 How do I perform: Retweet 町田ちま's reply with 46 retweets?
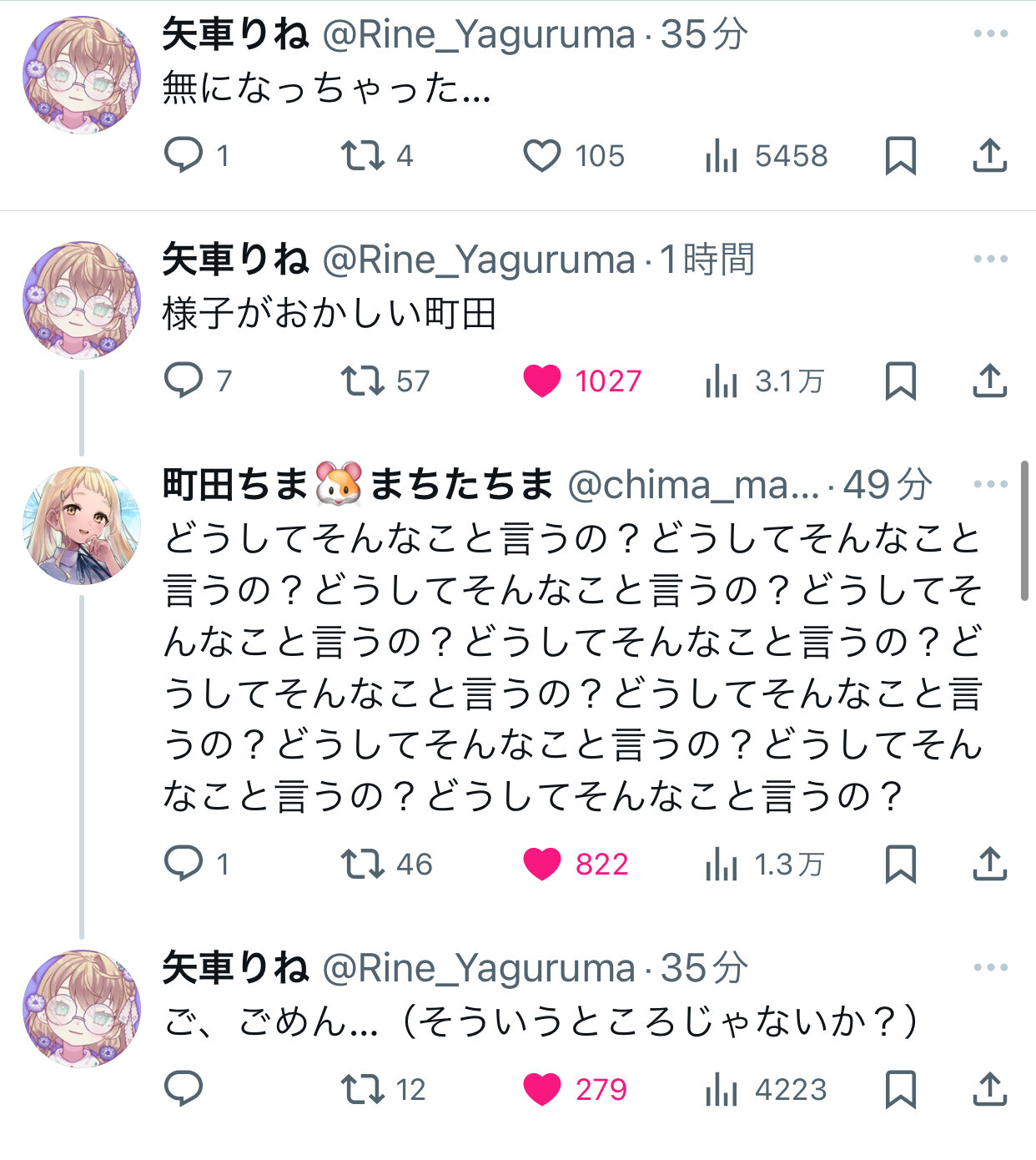[362, 864]
